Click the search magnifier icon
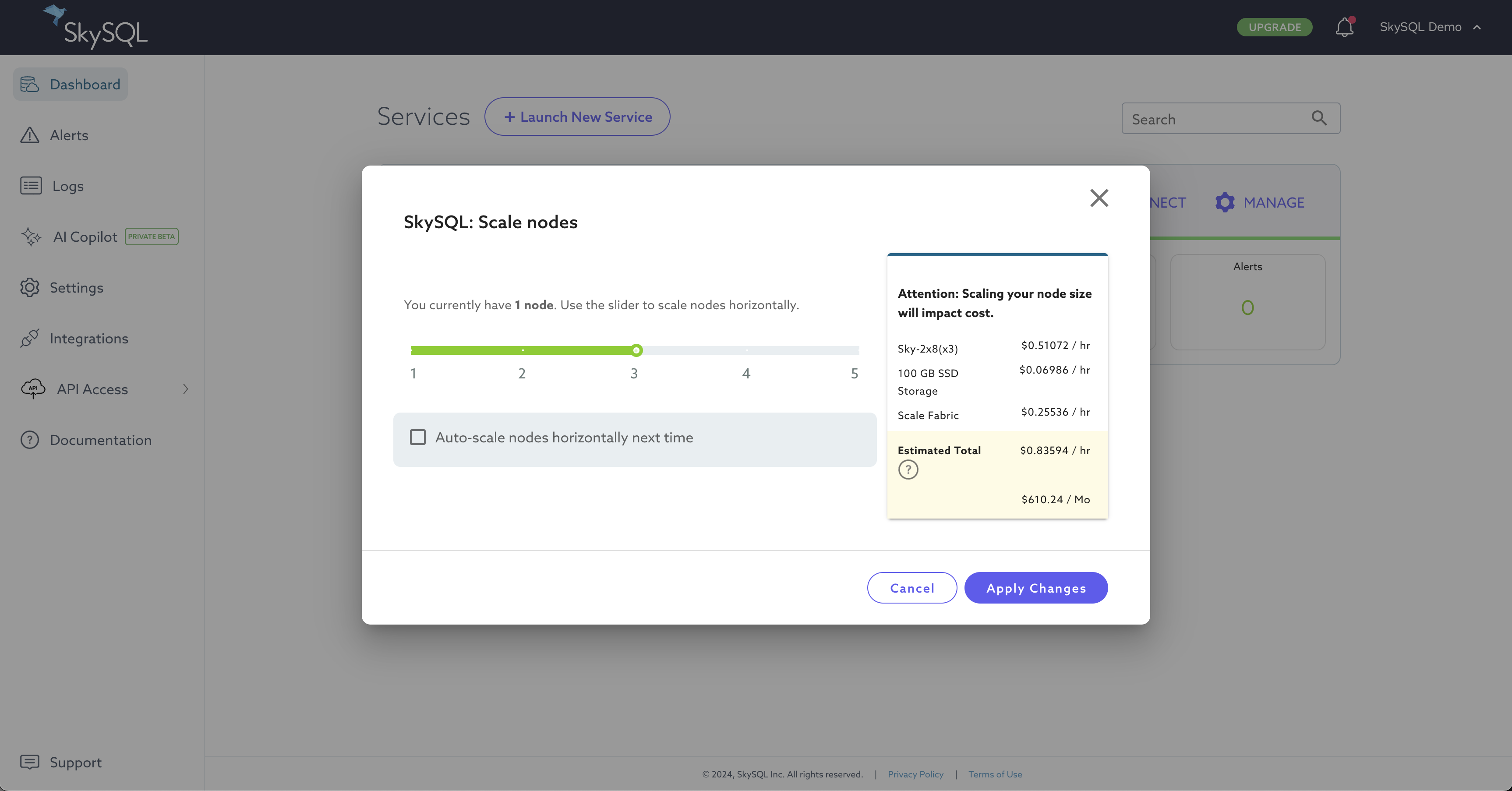Screen dimensions: 1512x791 pos(1319,119)
